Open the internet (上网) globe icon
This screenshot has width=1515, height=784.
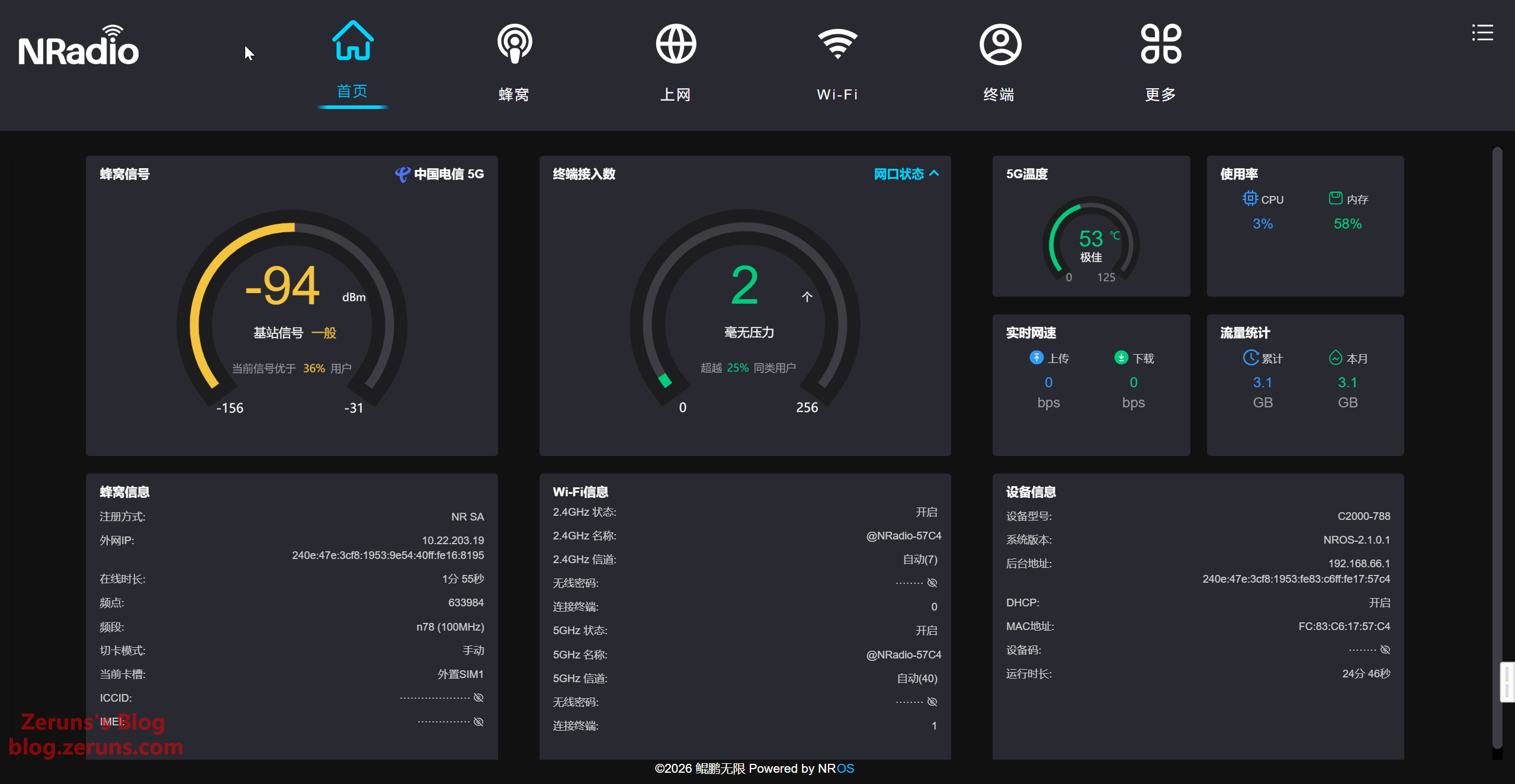pyautogui.click(x=676, y=43)
